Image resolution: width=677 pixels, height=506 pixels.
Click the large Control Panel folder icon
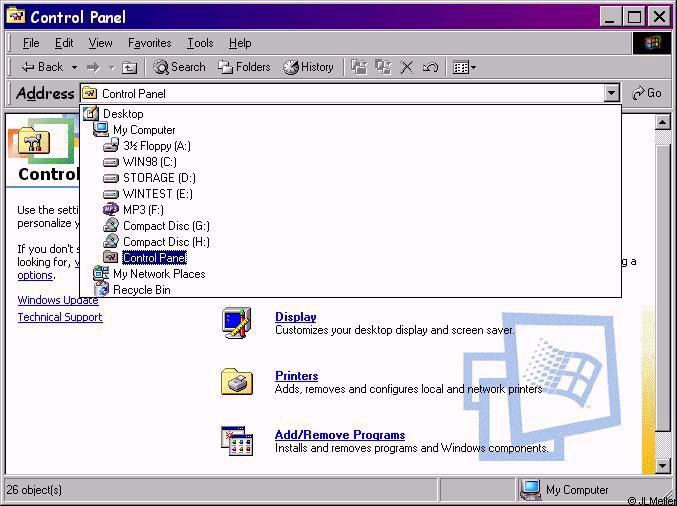point(34,141)
